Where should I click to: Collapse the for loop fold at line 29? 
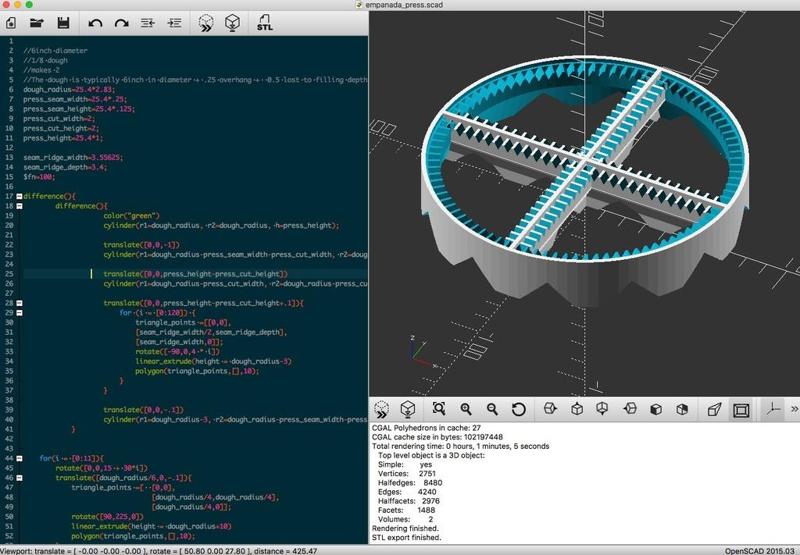[19, 313]
